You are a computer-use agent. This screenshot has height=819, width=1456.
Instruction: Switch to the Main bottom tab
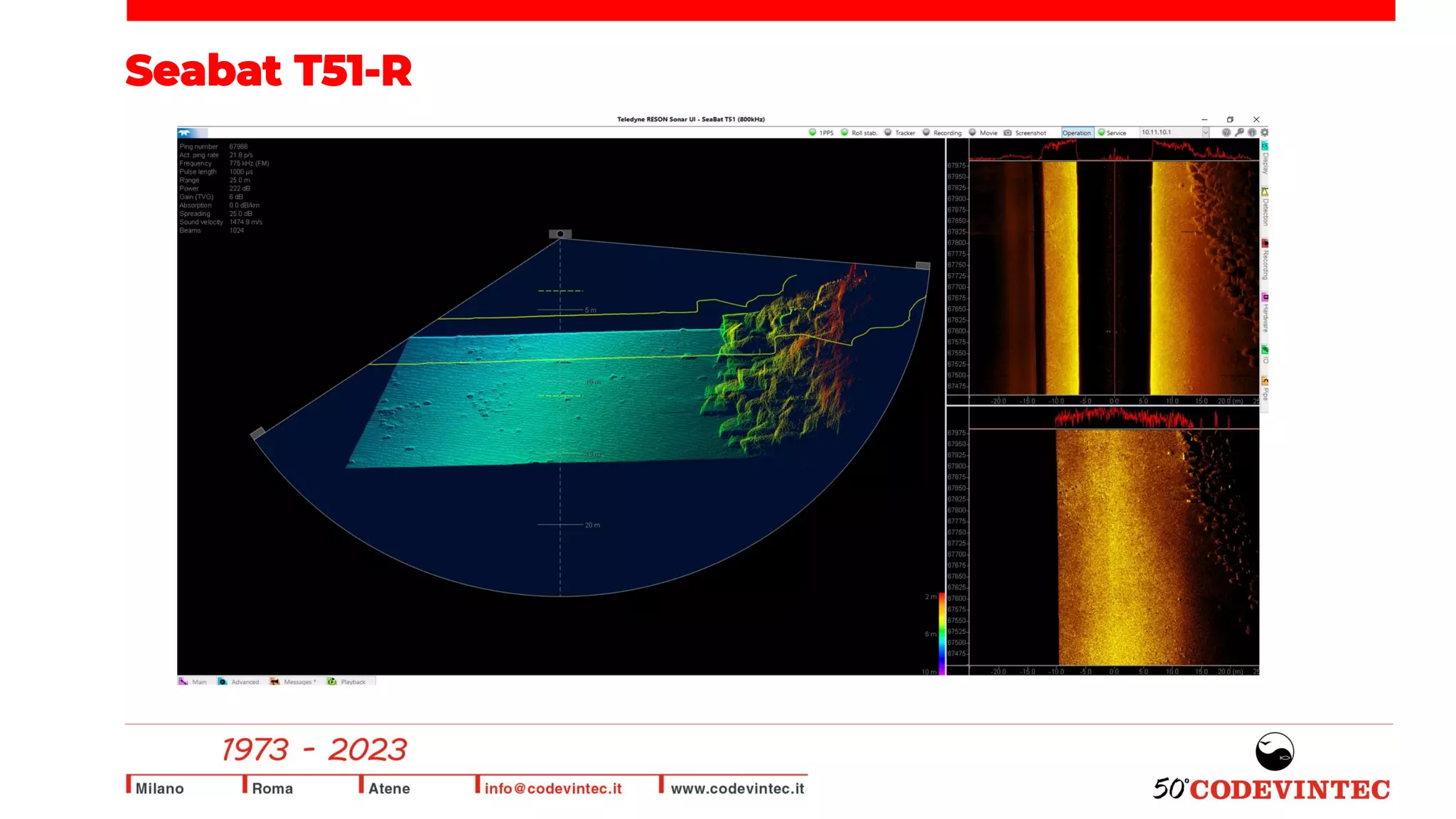coord(193,682)
